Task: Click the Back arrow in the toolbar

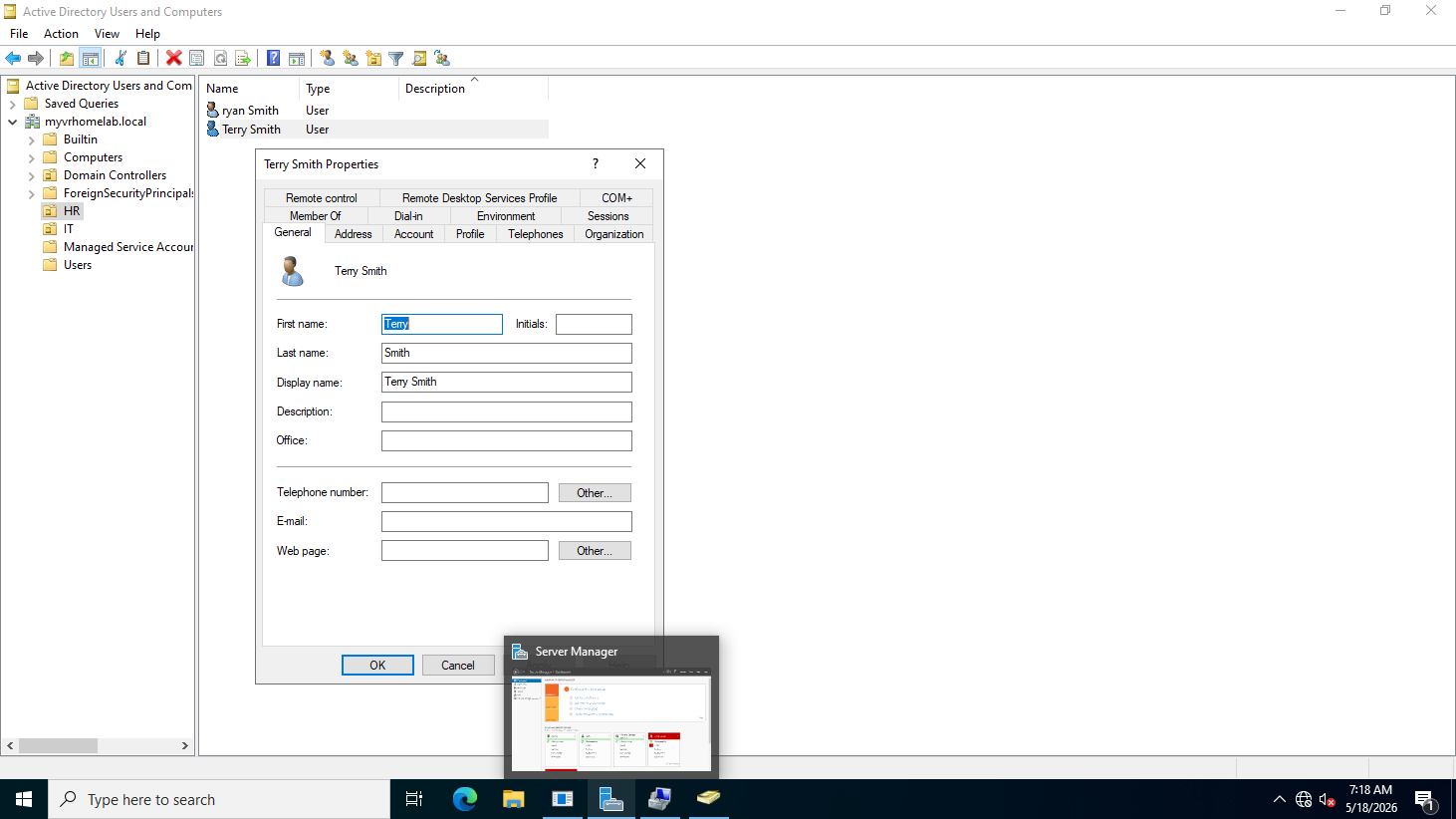Action: [13, 59]
